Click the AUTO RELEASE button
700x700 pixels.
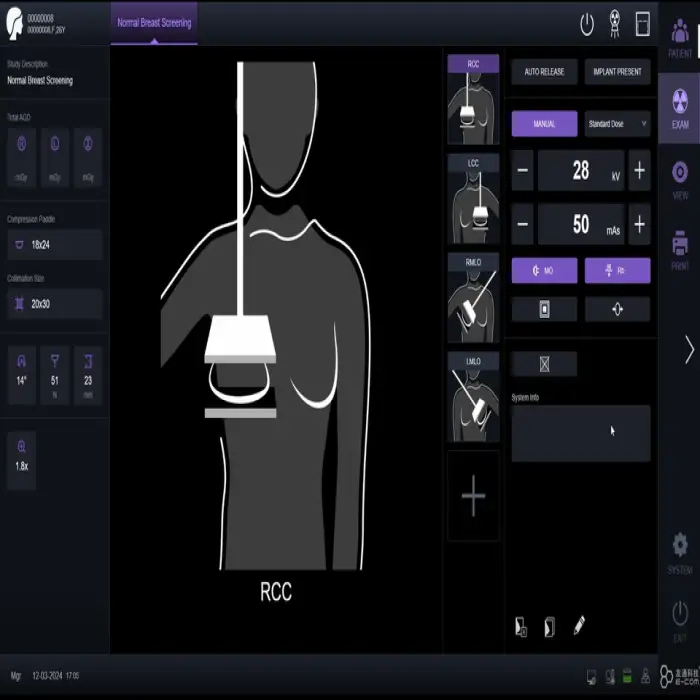(x=544, y=72)
